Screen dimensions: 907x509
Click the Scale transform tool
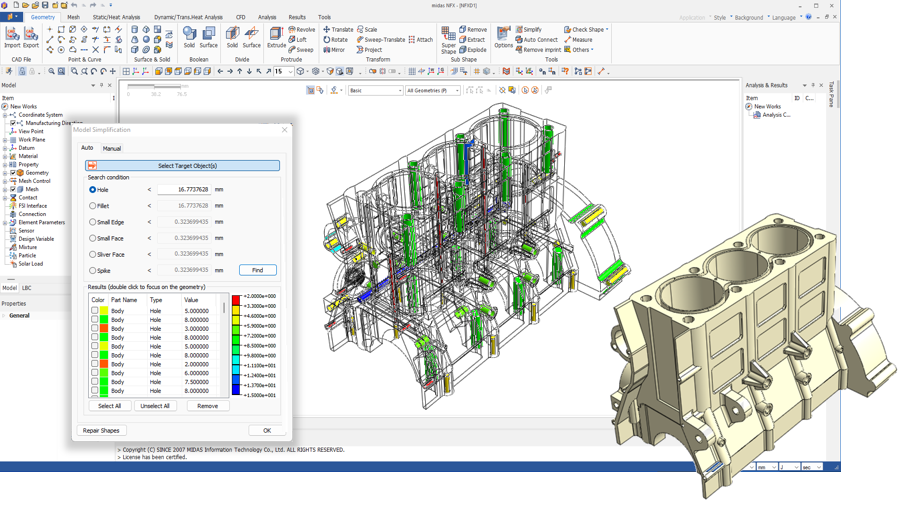367,29
